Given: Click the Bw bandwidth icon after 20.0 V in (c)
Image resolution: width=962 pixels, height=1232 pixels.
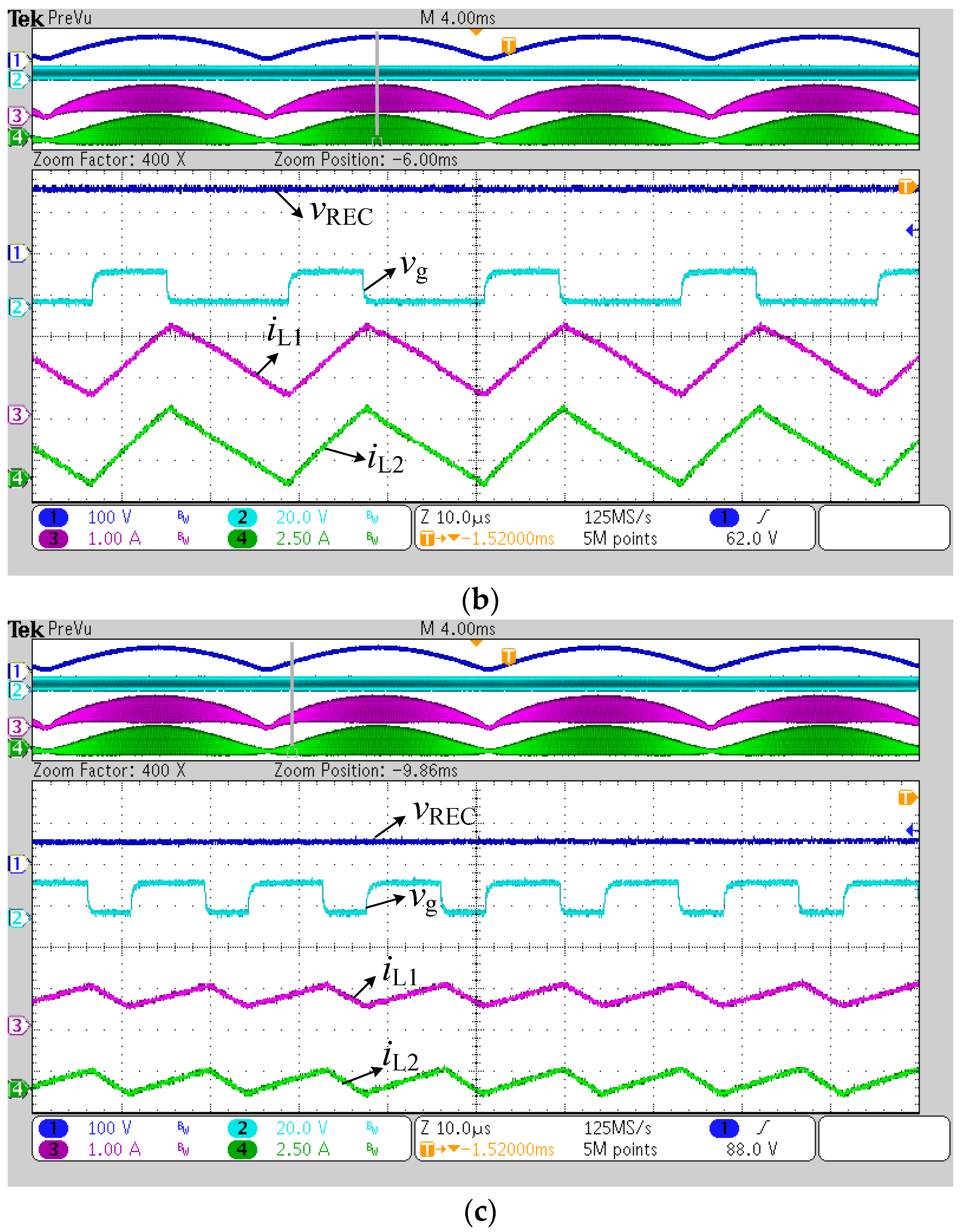Looking at the screenshot, I should (x=372, y=1128).
